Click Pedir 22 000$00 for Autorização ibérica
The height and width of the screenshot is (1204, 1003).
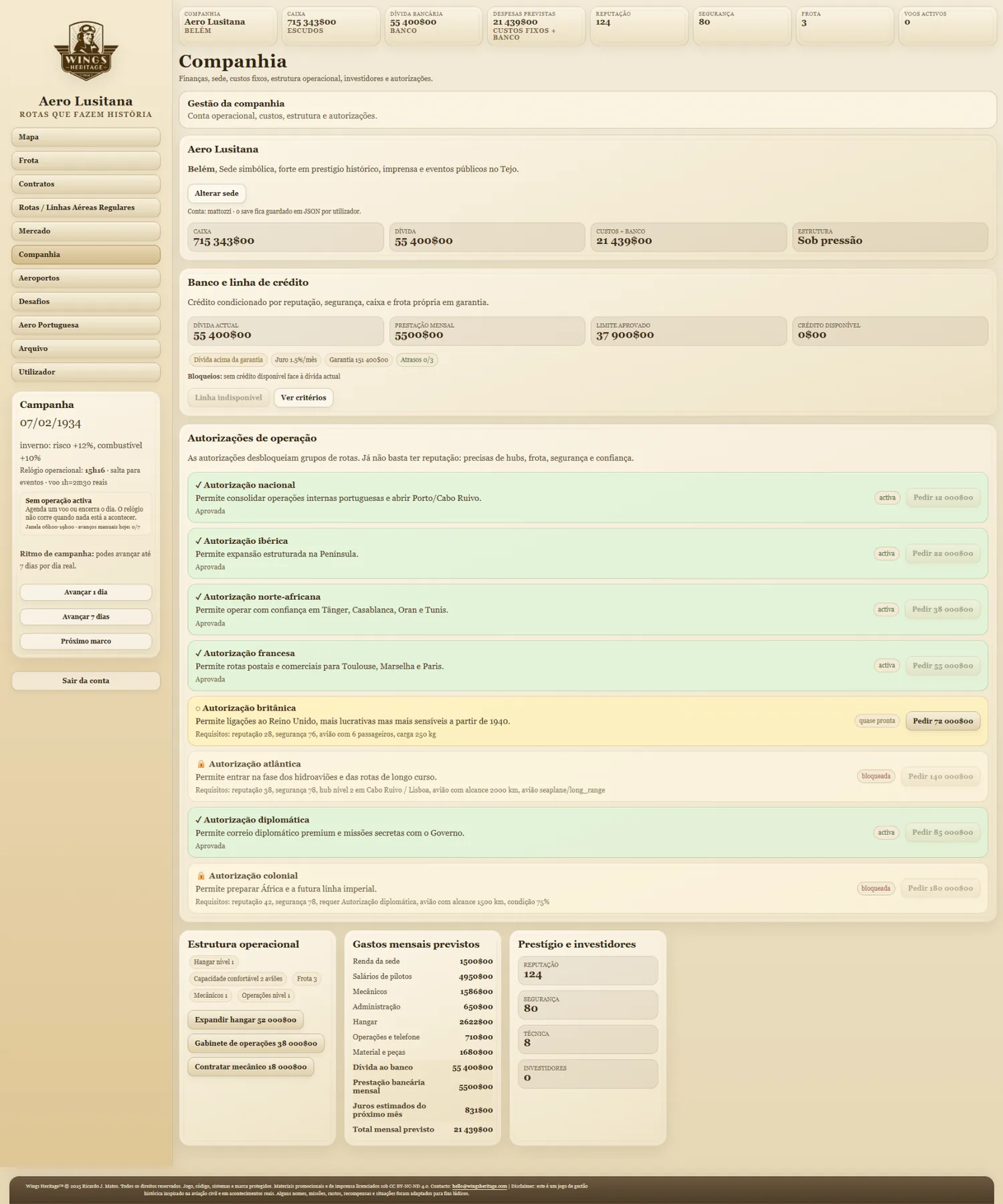click(942, 553)
